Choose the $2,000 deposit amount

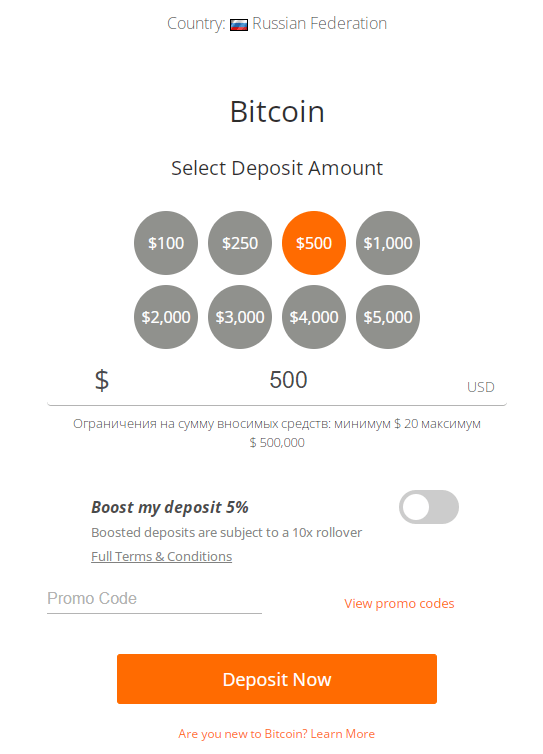coord(166,317)
